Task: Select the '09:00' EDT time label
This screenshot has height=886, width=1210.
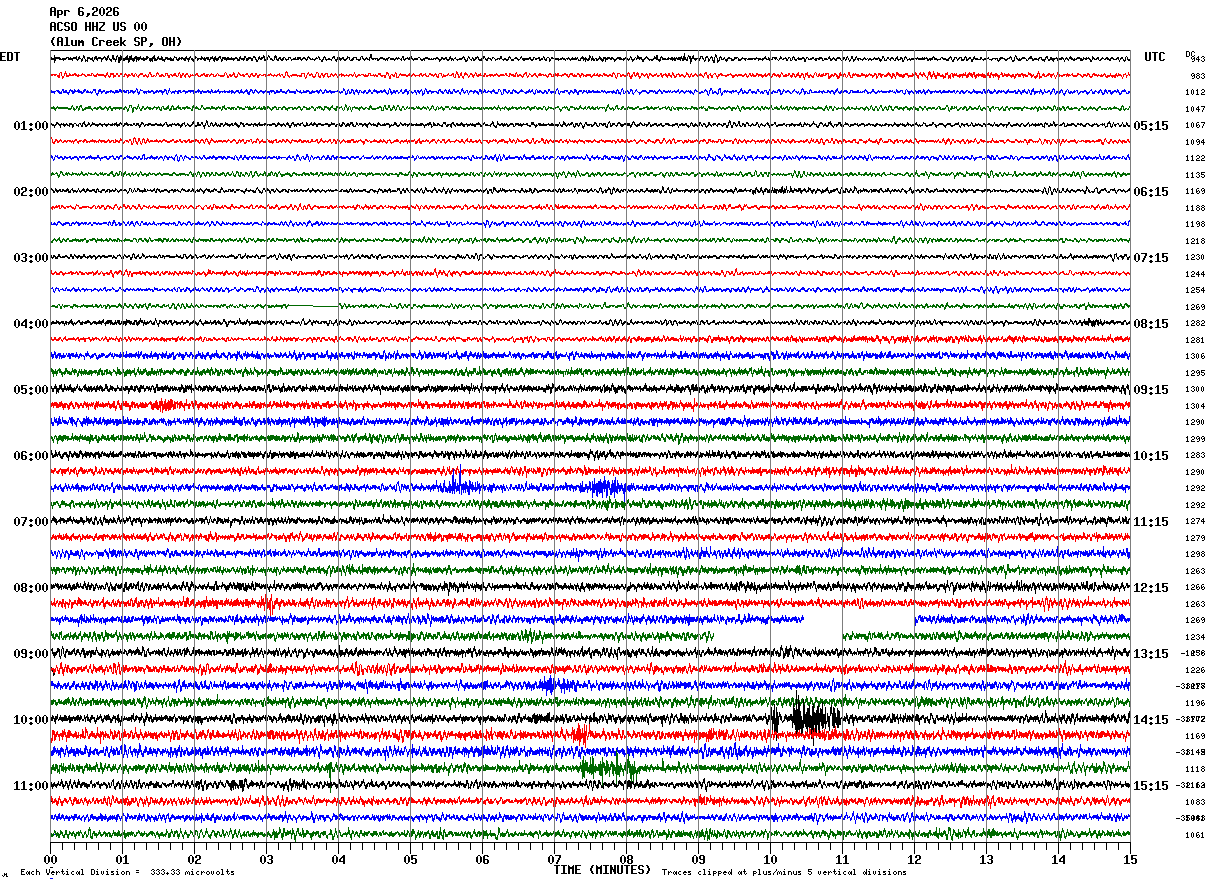Action: click(x=30, y=654)
